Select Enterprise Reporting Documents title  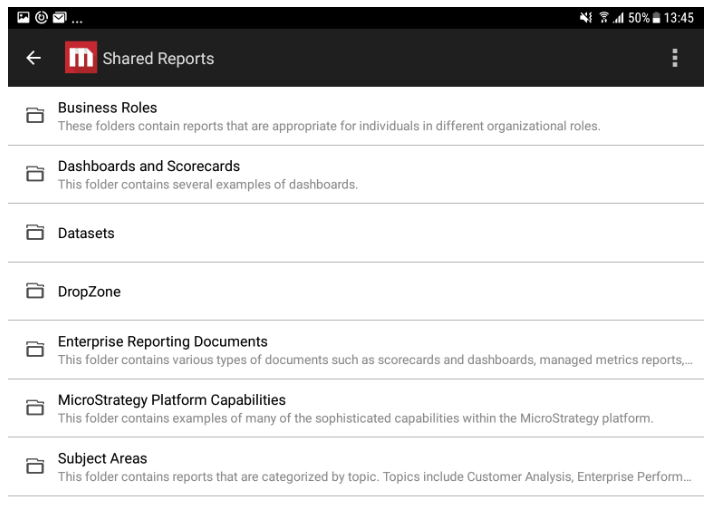pyautogui.click(x=163, y=341)
